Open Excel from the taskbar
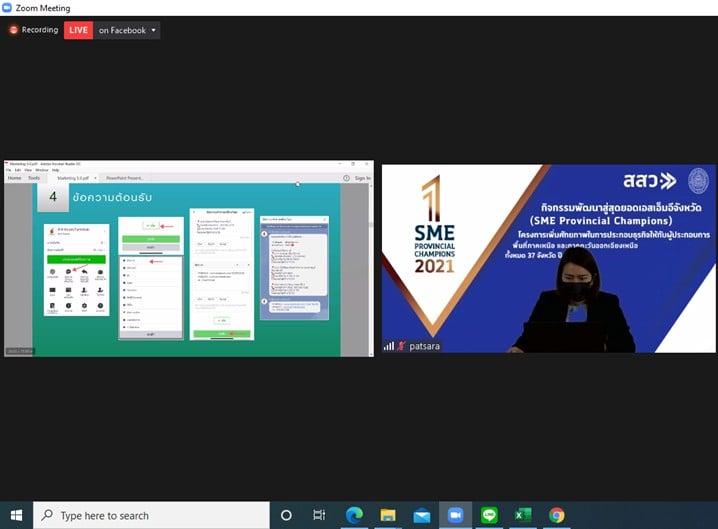The image size is (718, 529). 523,515
